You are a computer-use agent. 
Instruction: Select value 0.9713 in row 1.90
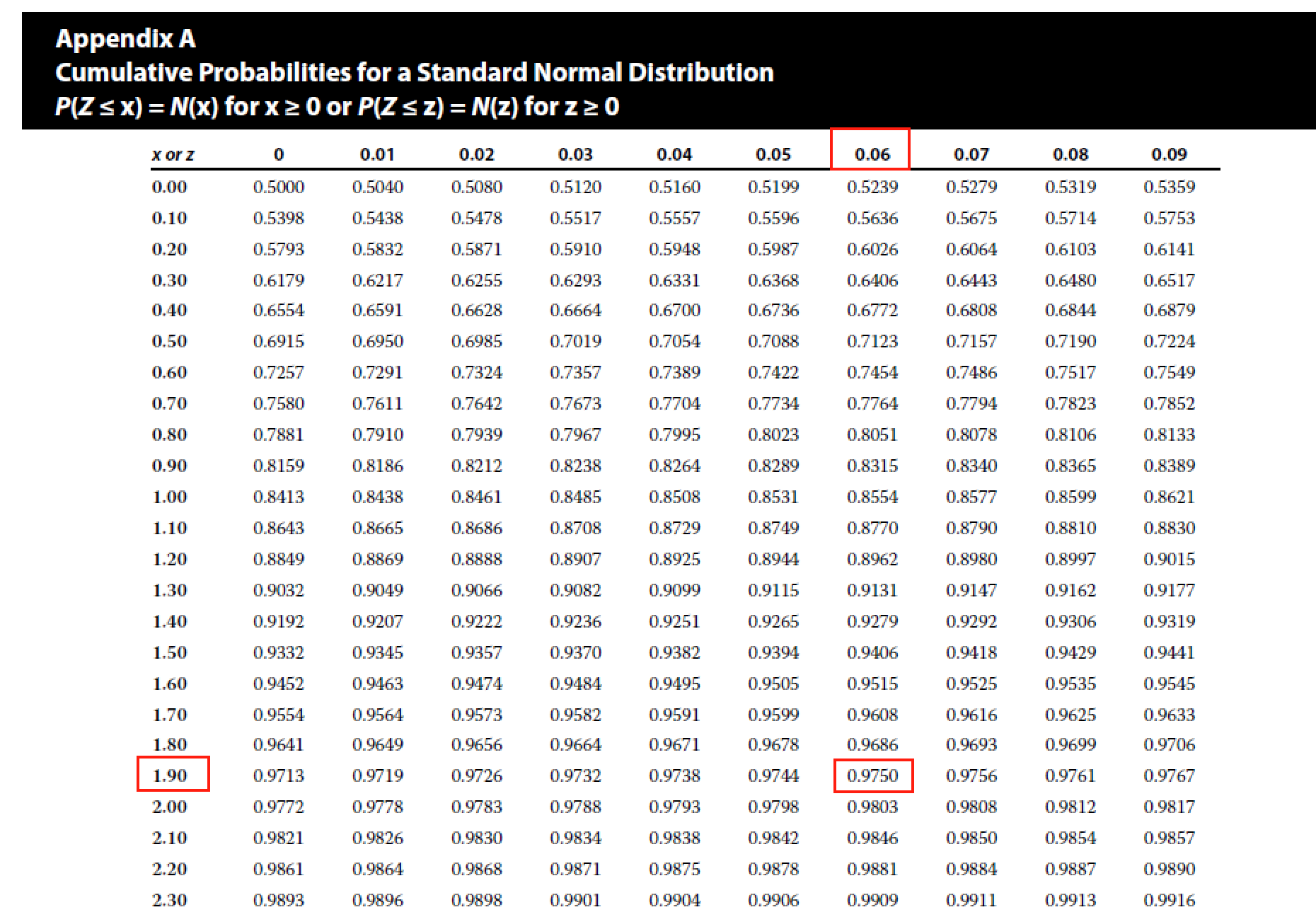tap(279, 775)
